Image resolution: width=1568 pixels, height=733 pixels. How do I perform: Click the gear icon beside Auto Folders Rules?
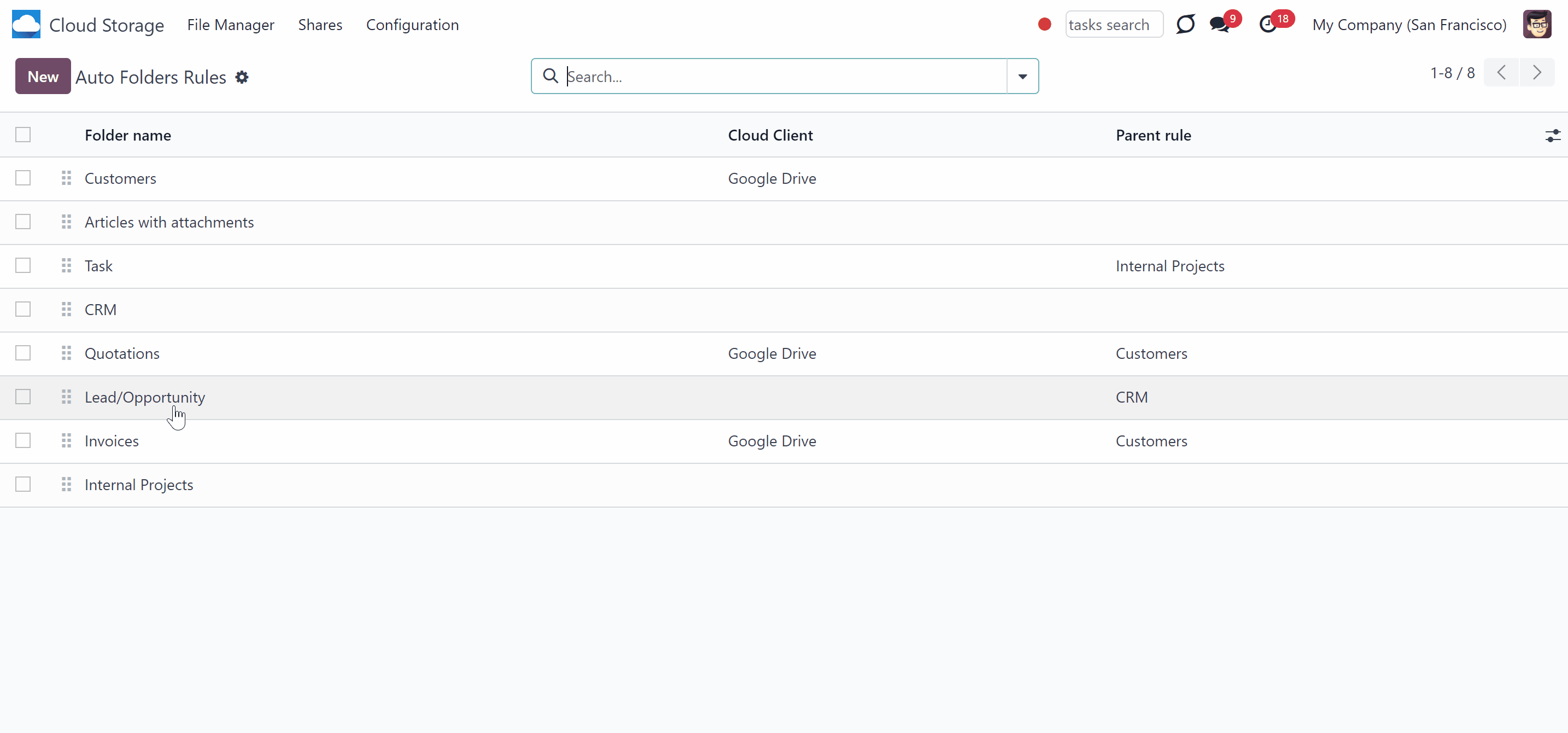(x=242, y=77)
